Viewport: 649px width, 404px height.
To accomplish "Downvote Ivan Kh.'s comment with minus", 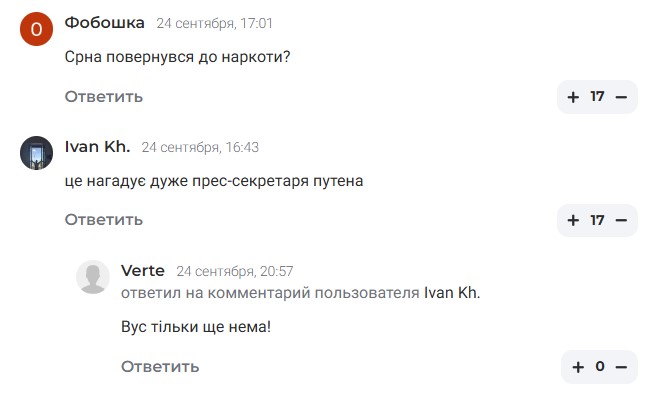I will click(x=621, y=220).
